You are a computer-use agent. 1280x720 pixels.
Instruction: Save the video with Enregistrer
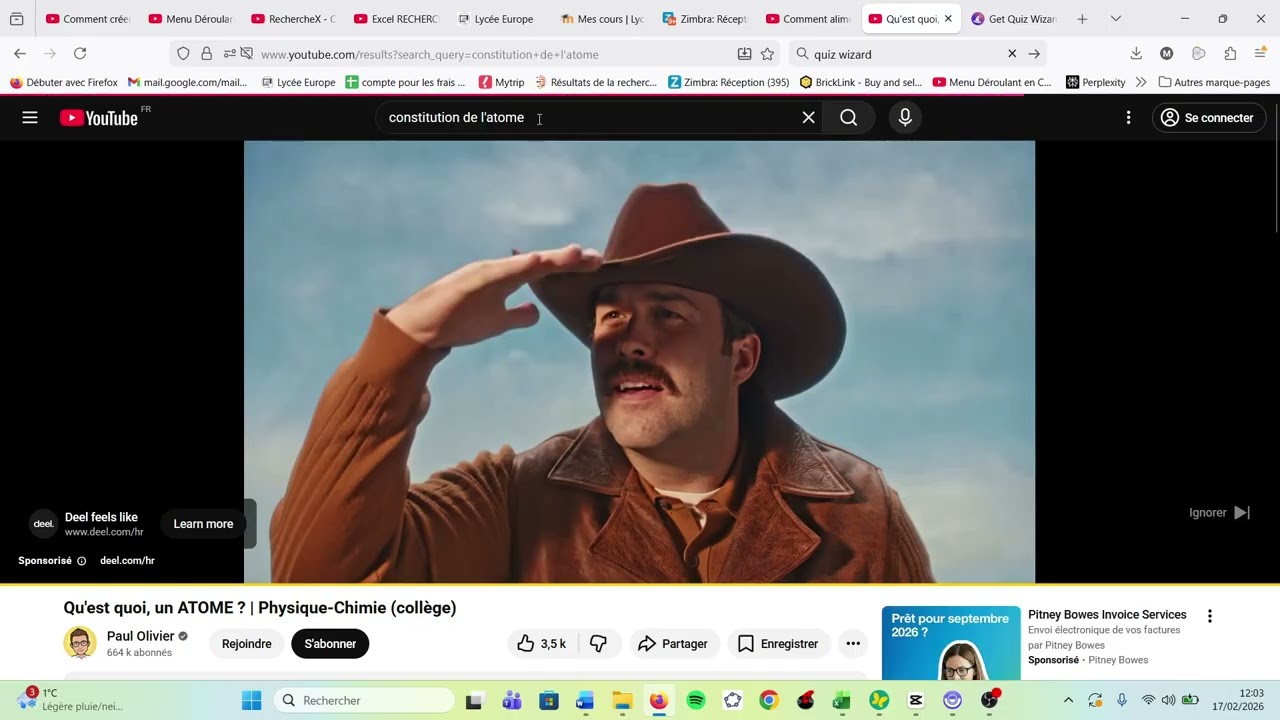779,644
